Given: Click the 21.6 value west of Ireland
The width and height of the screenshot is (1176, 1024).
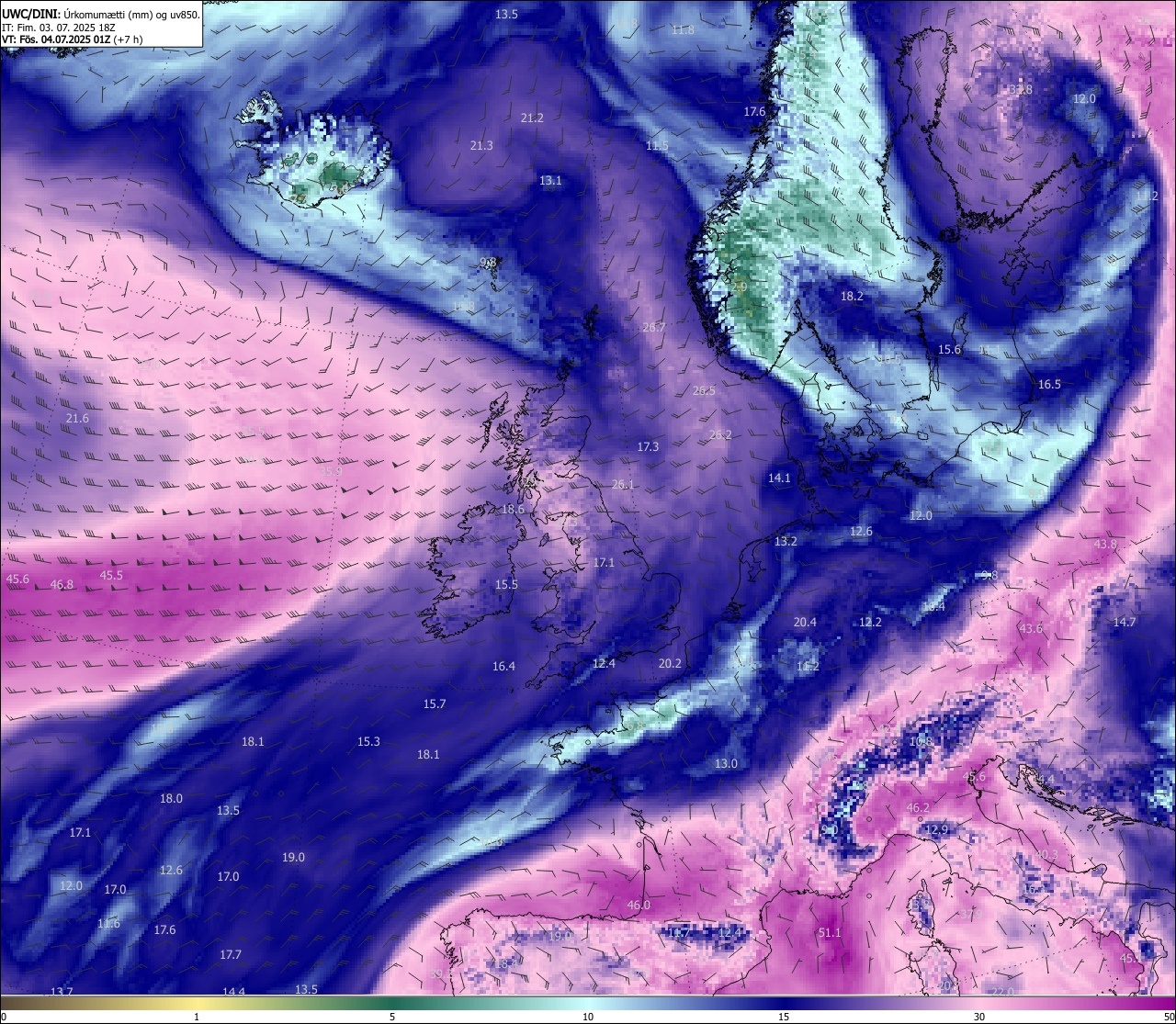Looking at the screenshot, I should coord(78,418).
